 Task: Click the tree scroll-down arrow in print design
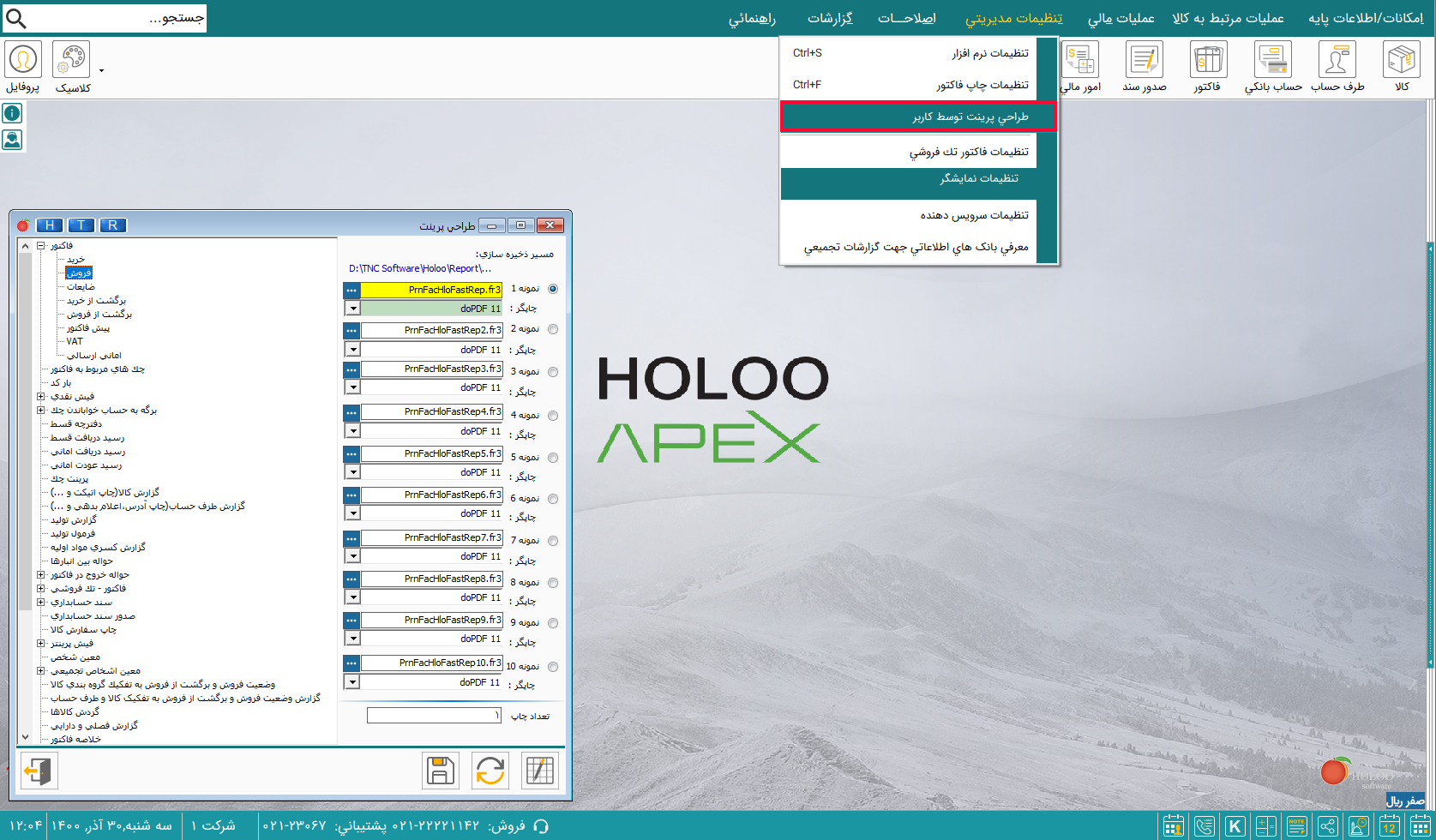pos(25,736)
